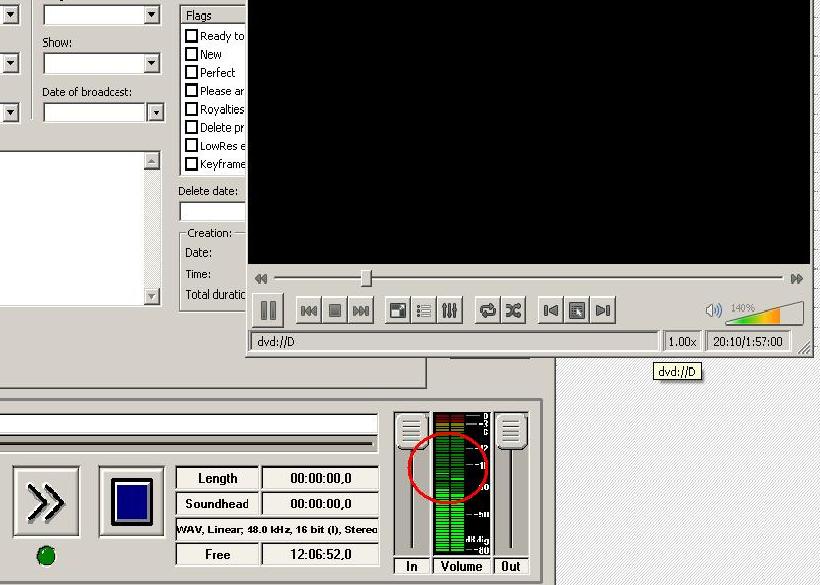
Task: Click the "Delete date" input field
Action: tap(213, 212)
